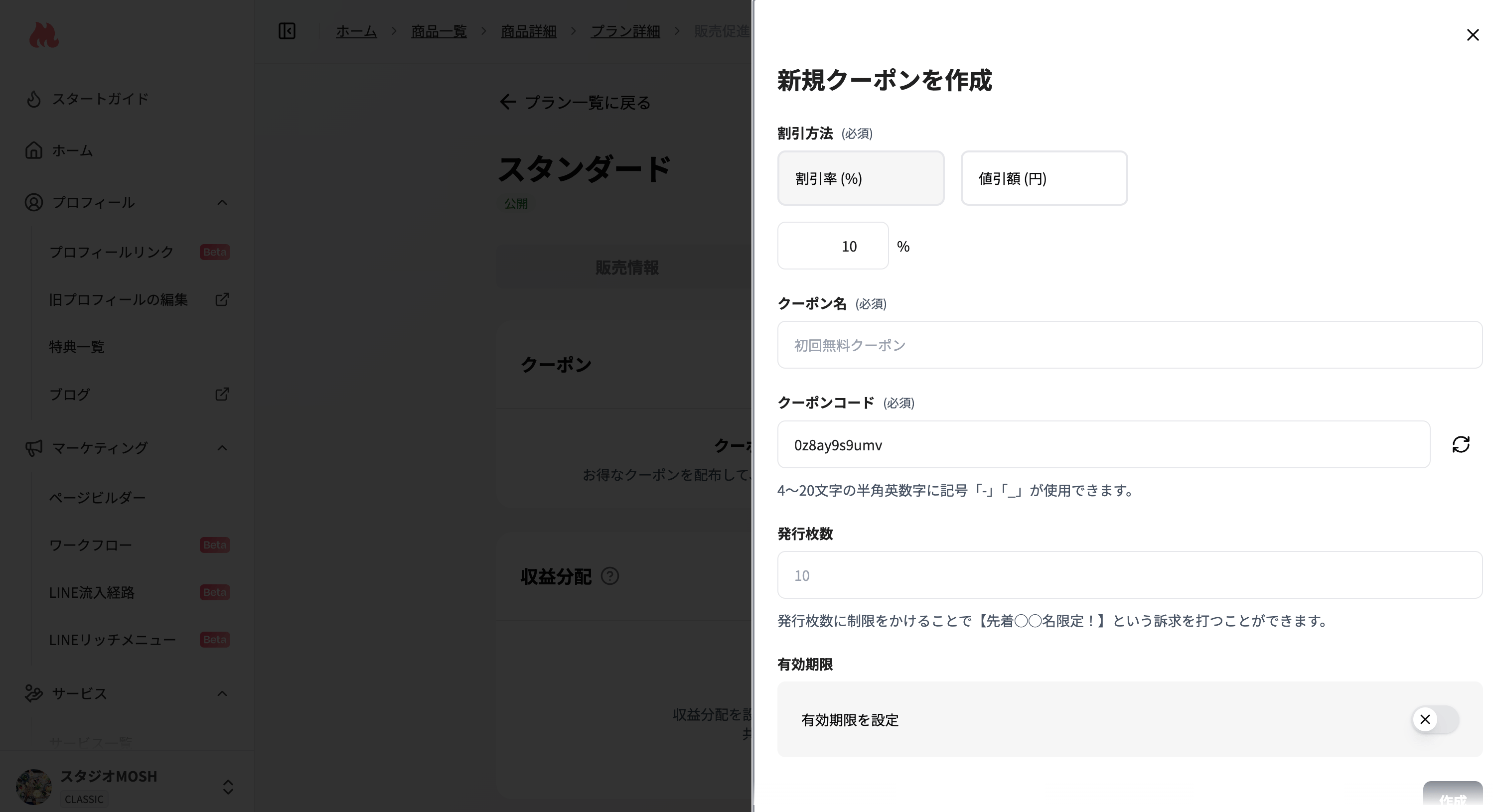
Task: Open ページビルダー in the sidebar
Action: click(x=97, y=498)
